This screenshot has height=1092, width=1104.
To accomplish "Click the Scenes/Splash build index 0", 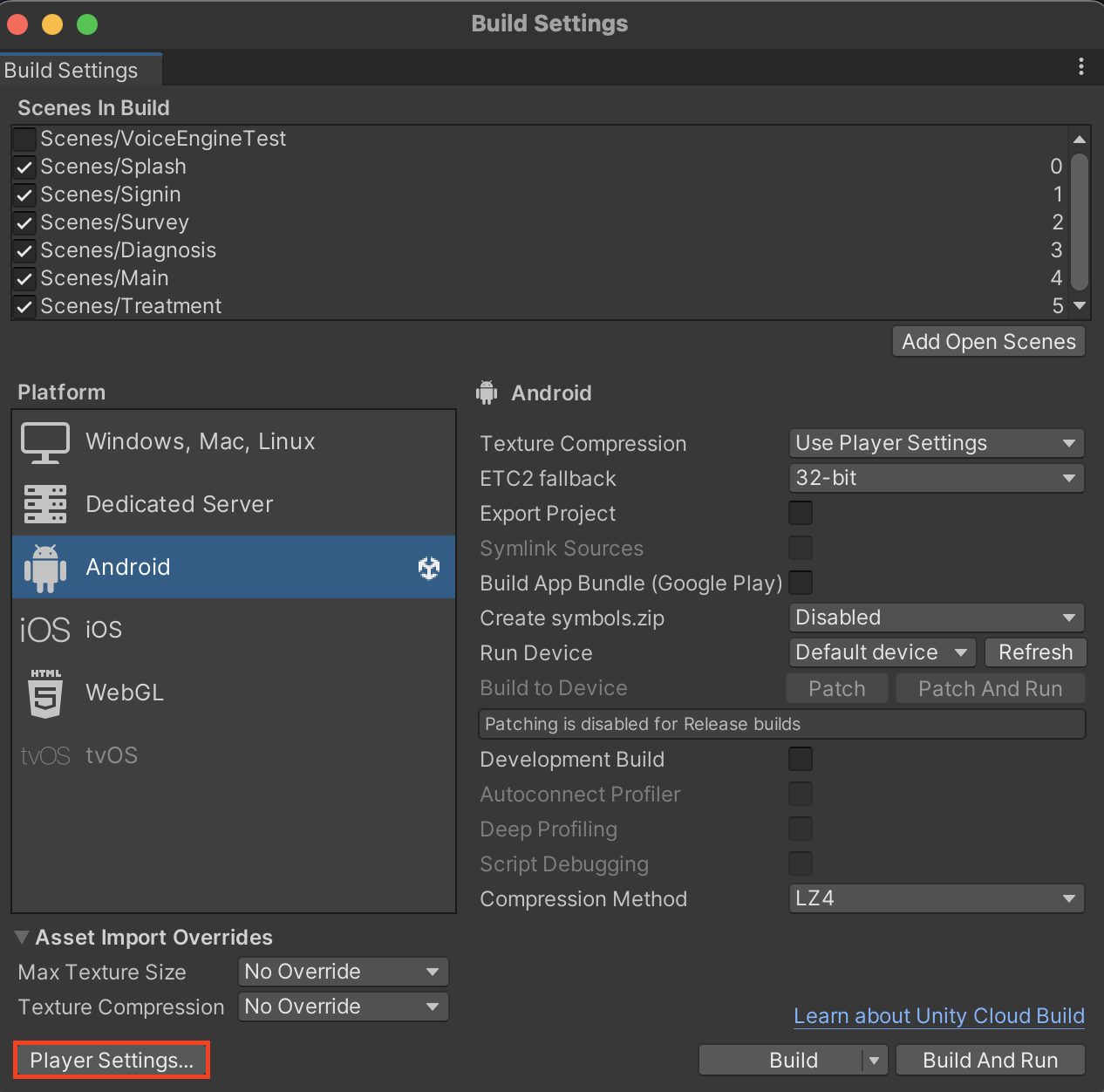I will tap(1057, 167).
